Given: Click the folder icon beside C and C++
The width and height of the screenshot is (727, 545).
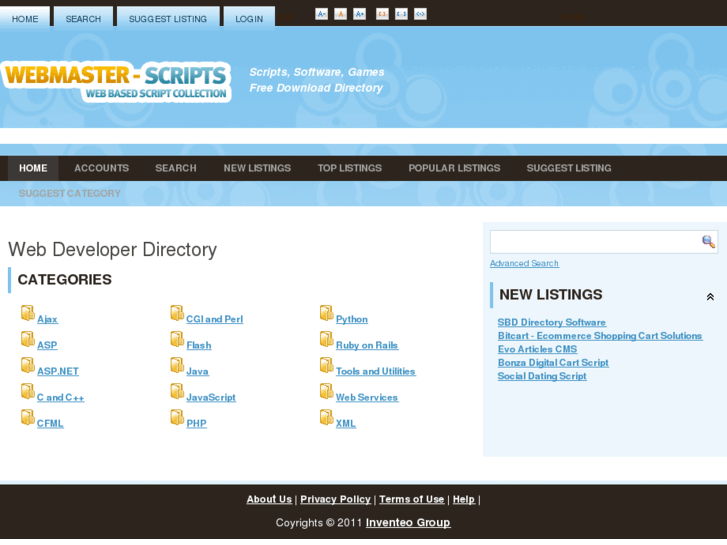Looking at the screenshot, I should [28, 391].
